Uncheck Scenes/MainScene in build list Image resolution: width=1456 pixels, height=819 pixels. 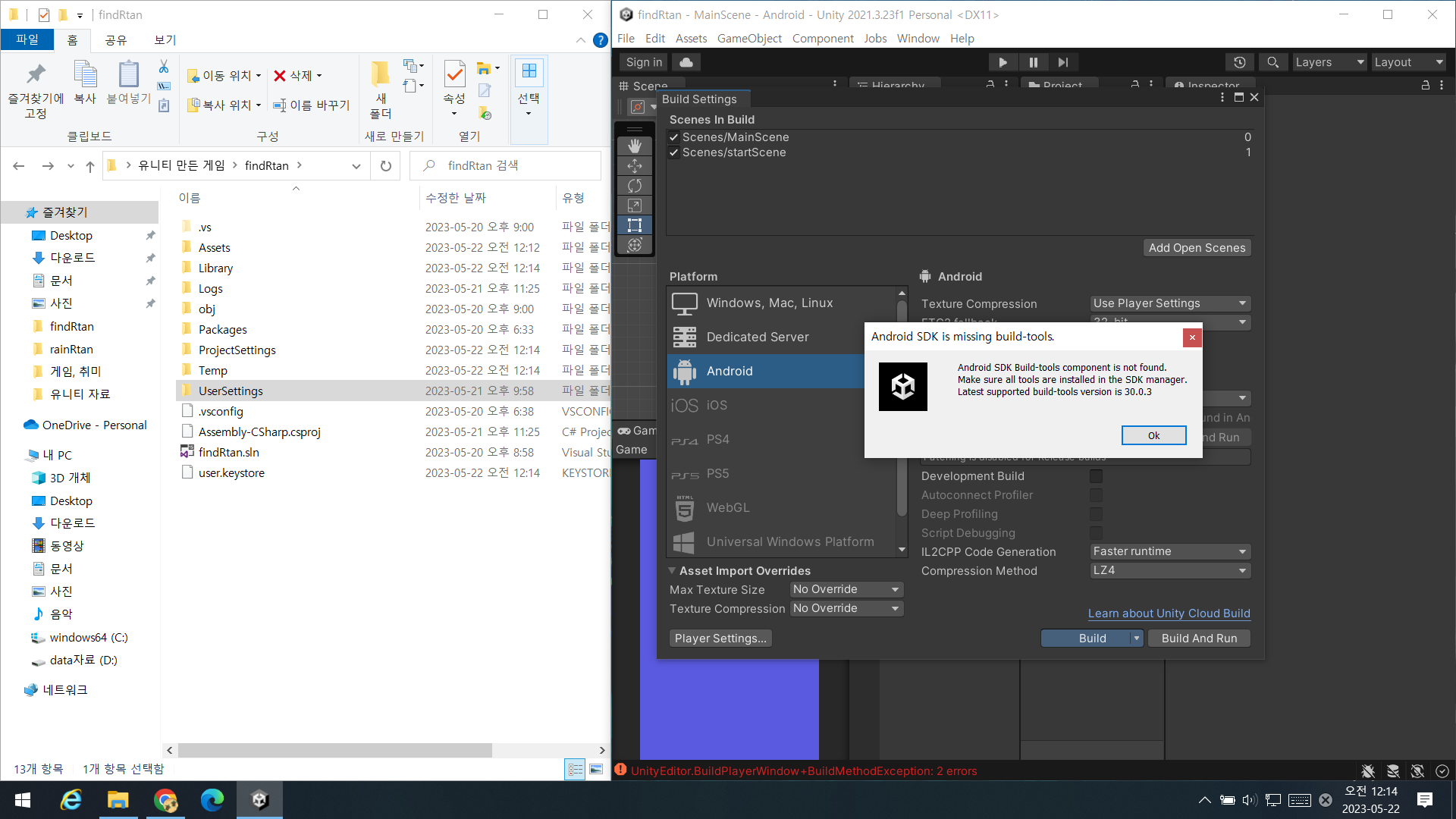[x=673, y=137]
